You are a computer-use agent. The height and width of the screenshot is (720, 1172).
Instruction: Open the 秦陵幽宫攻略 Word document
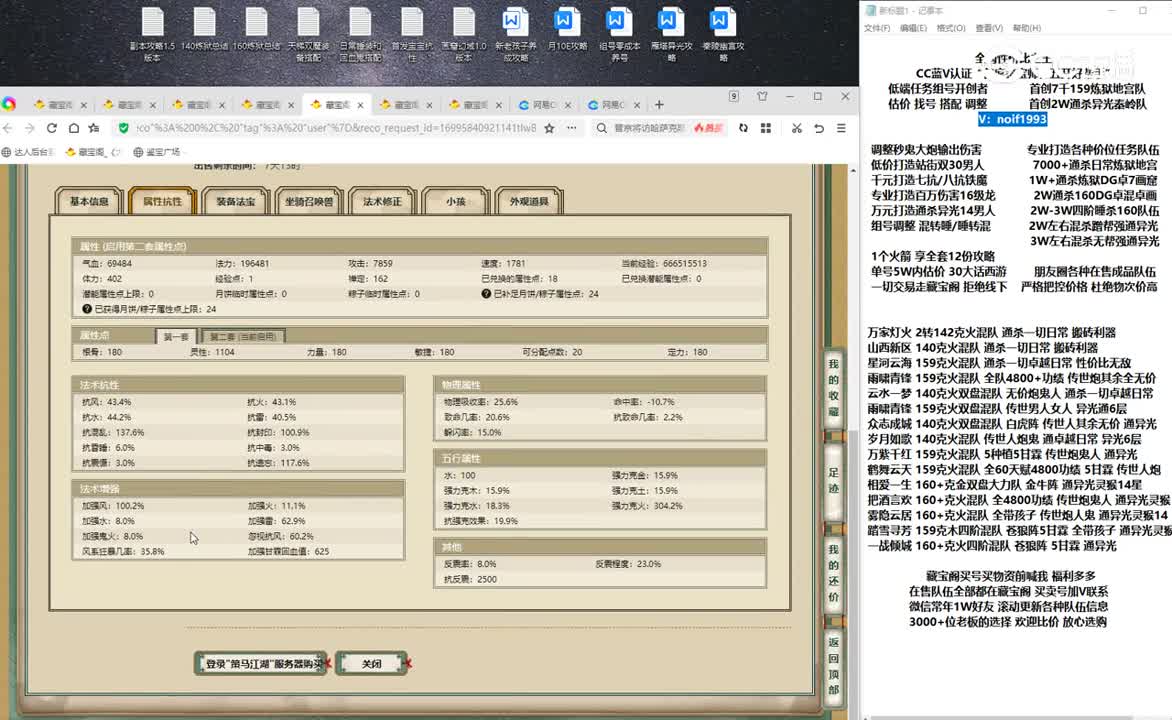tap(723, 34)
